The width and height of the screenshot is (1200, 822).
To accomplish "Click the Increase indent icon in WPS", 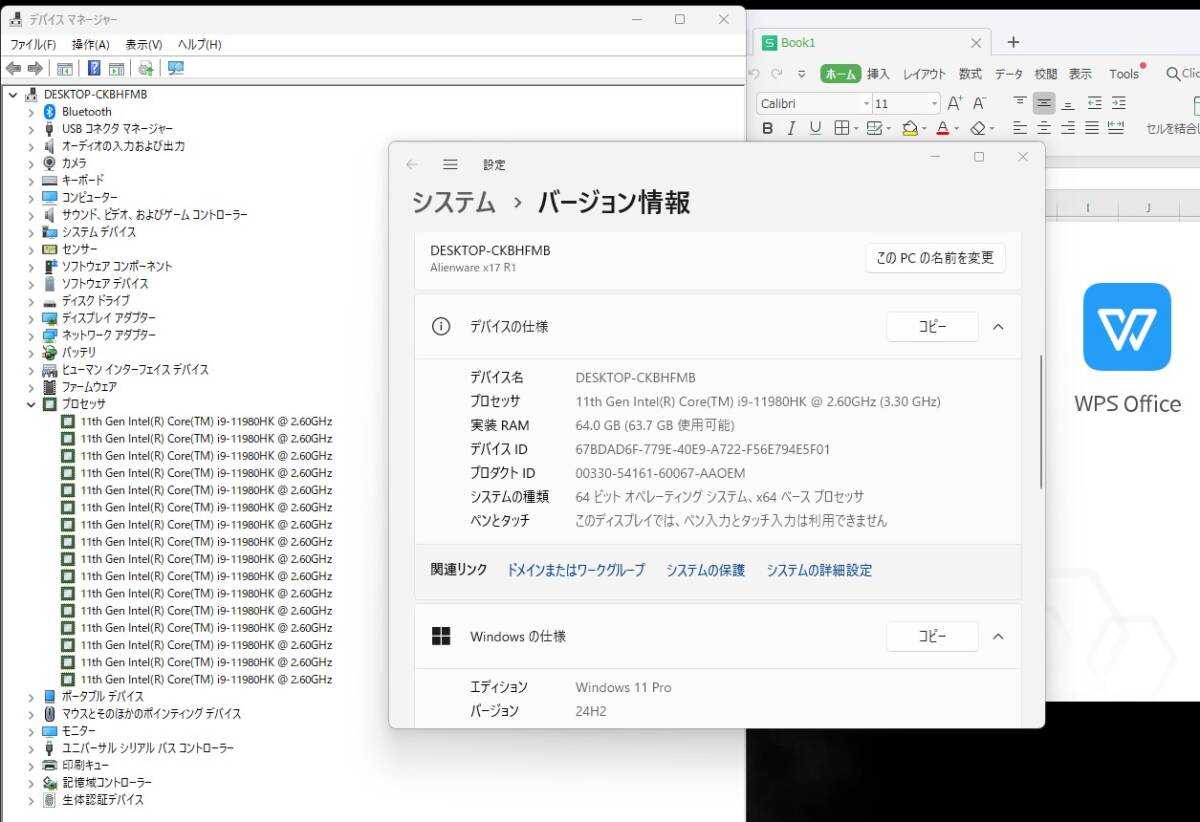I will [x=1118, y=103].
